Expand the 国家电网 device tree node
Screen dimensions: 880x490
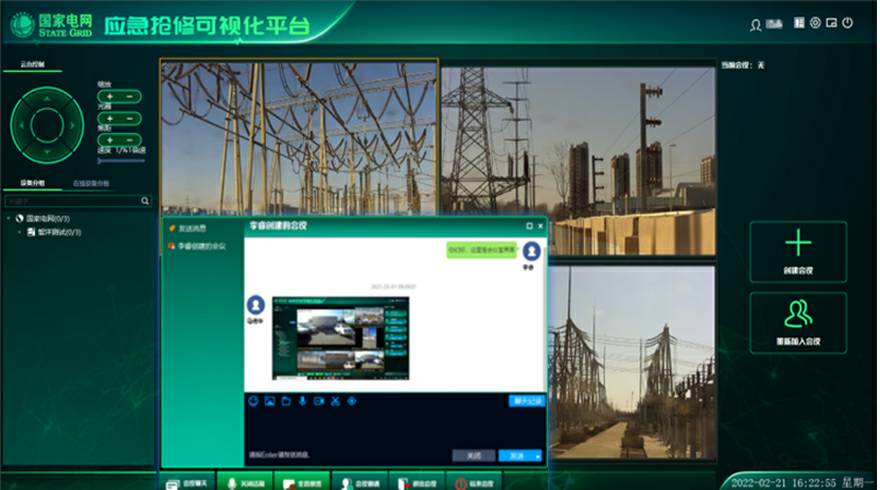[9, 218]
